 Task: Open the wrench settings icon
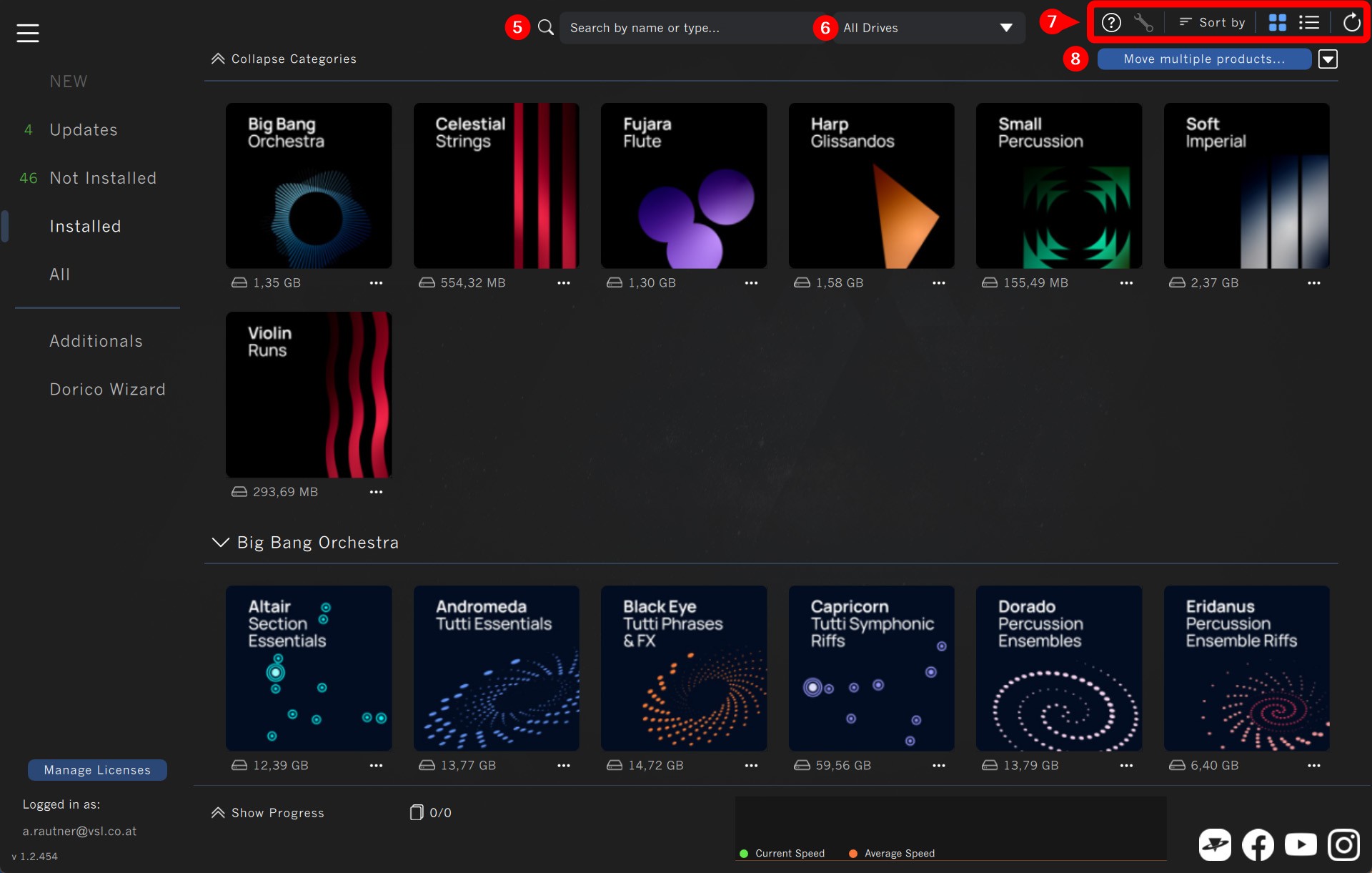1143,23
